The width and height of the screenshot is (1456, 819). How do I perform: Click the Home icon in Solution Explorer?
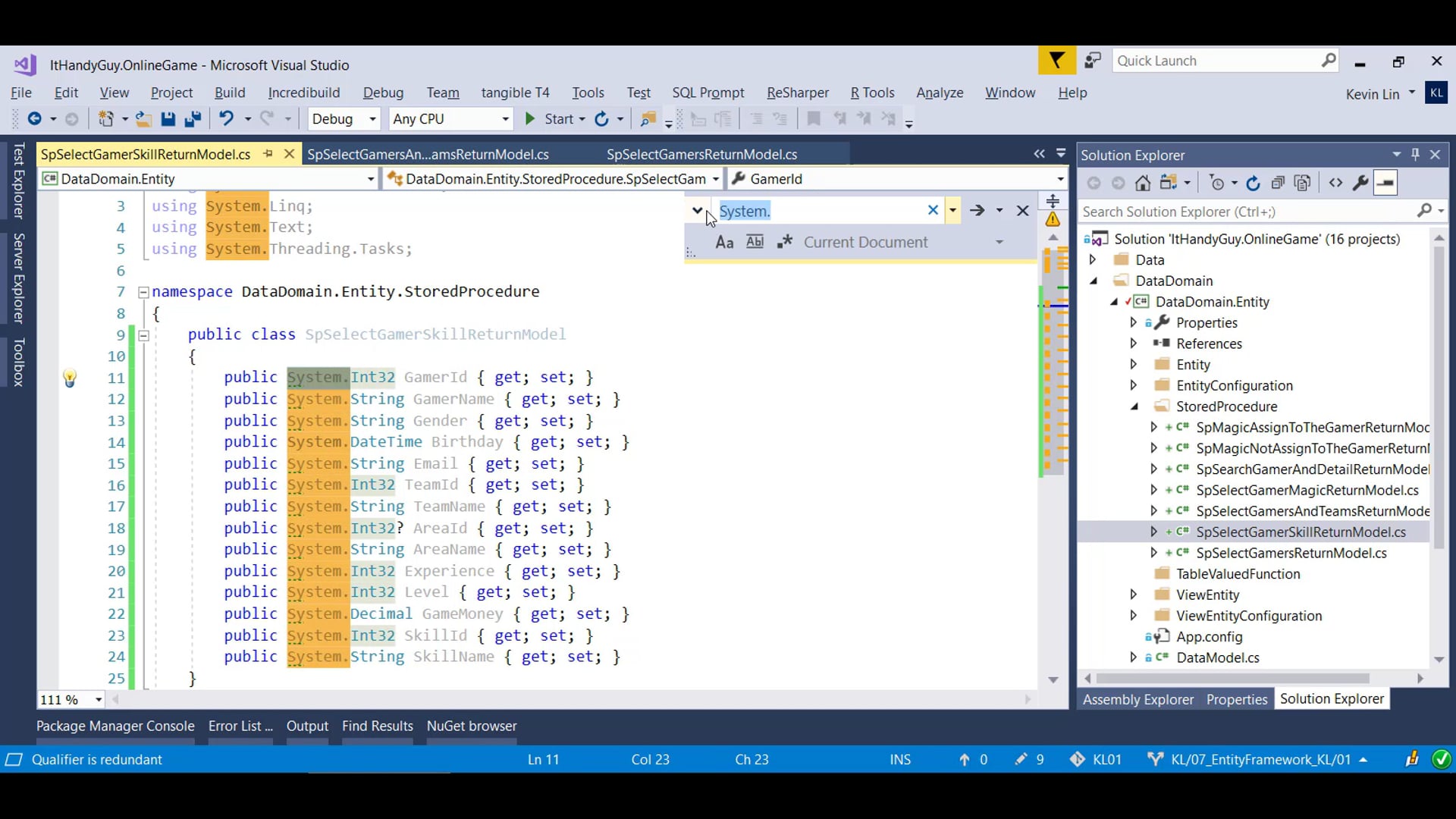(1143, 183)
